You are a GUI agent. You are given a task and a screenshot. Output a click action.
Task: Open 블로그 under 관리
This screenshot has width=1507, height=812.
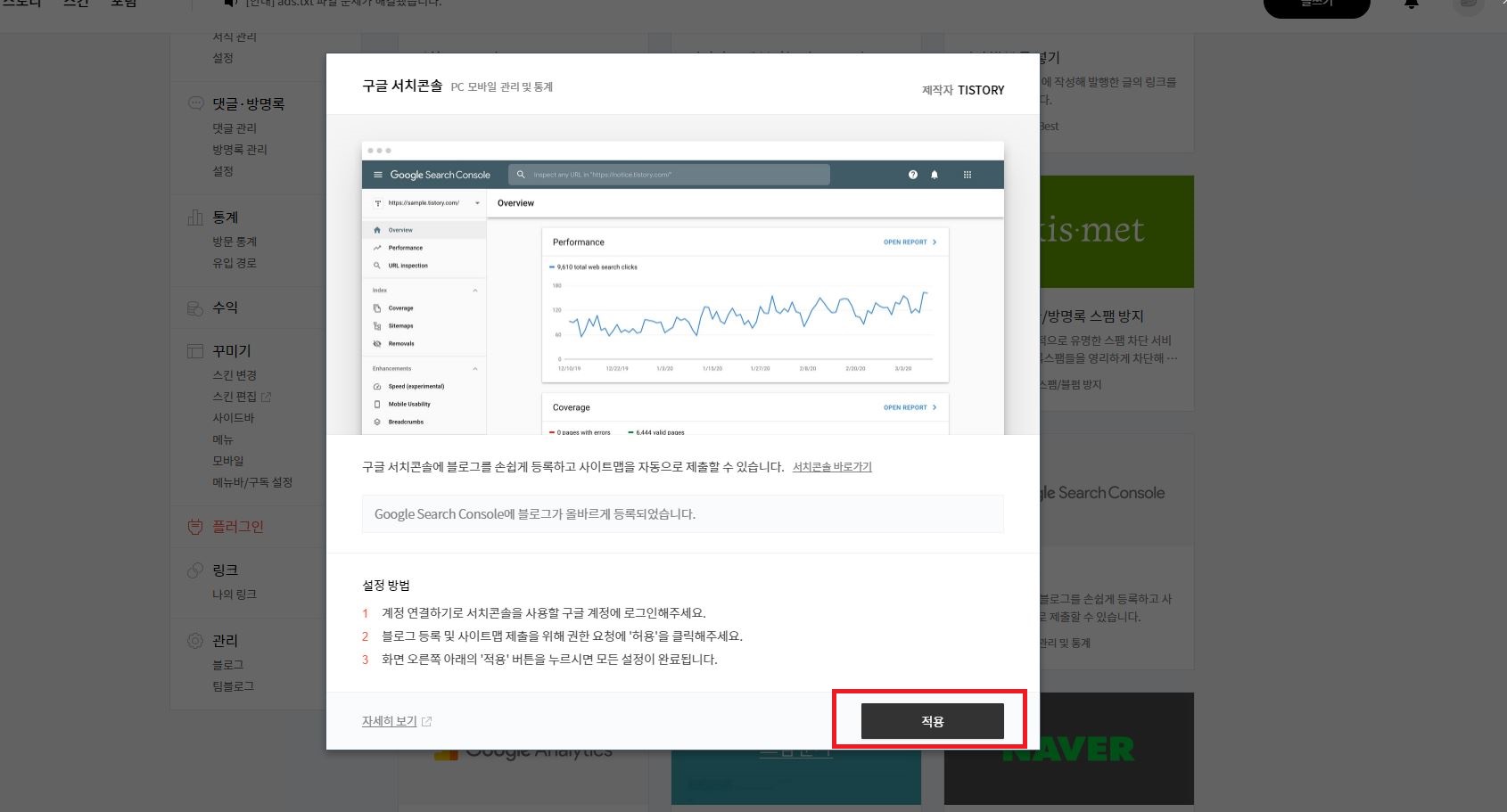228,665
